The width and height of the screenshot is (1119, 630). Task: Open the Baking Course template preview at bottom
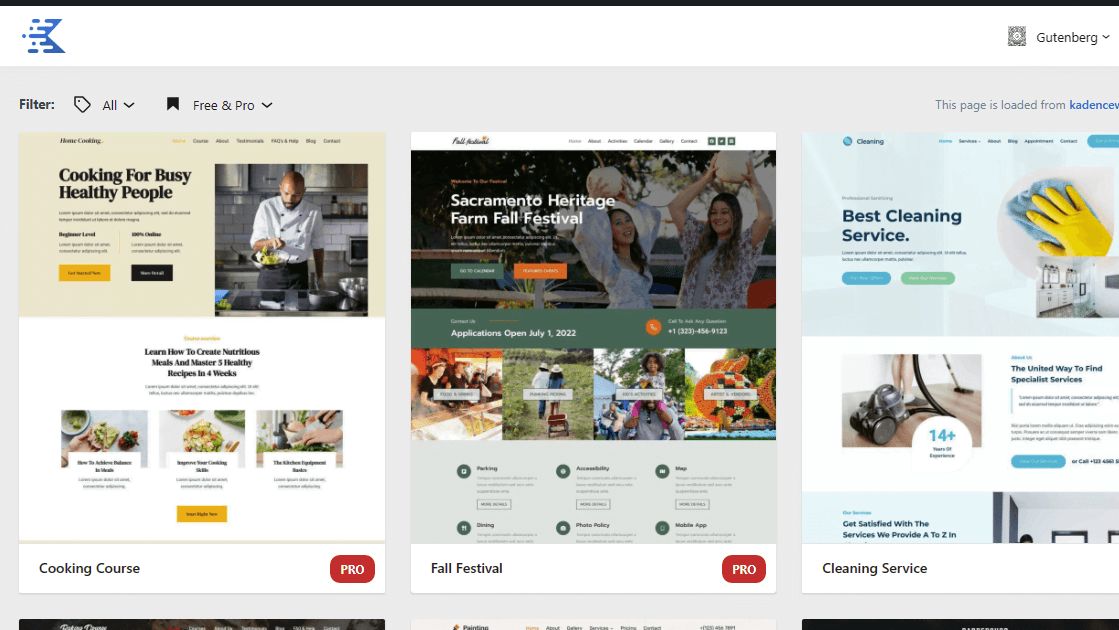click(x=202, y=625)
